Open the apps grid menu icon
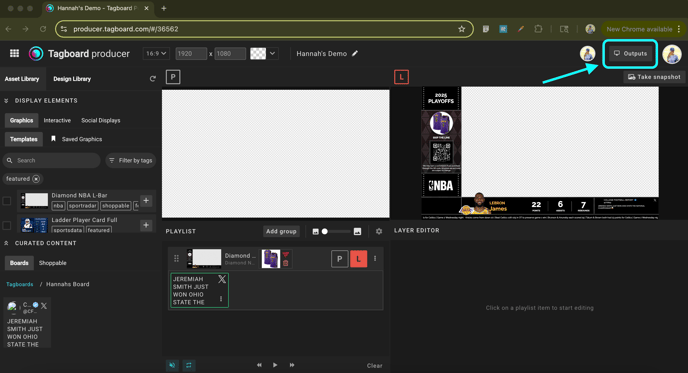688x373 pixels. (x=14, y=53)
